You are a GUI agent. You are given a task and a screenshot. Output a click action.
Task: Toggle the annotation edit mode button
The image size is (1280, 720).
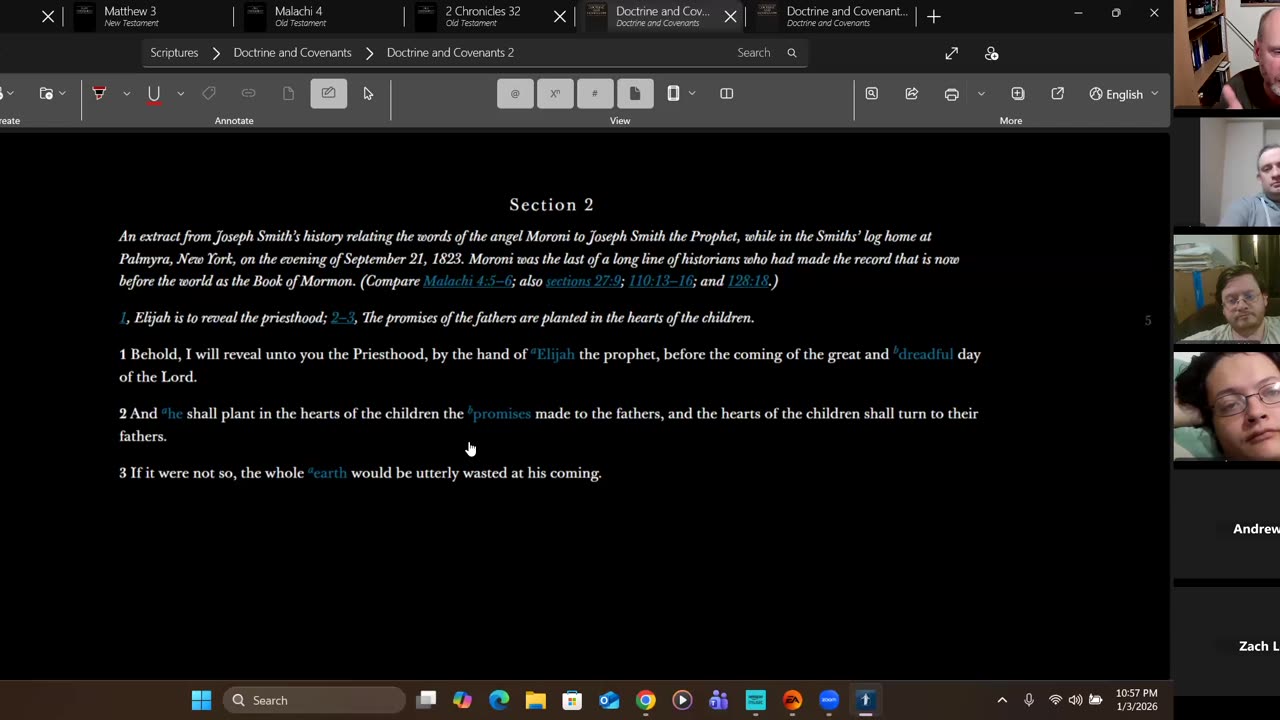click(x=328, y=93)
